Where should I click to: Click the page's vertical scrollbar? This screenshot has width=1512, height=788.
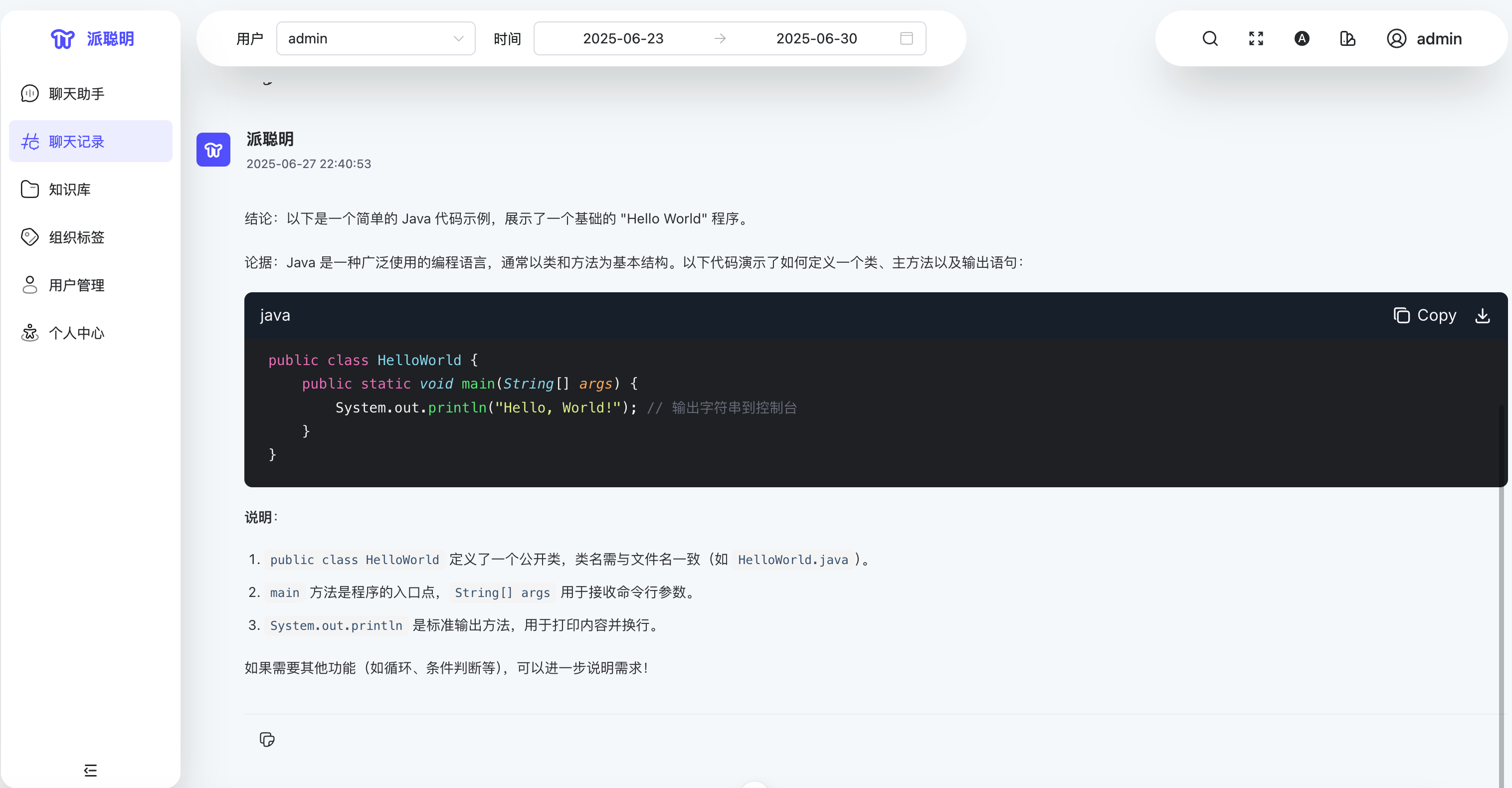pos(1502,587)
